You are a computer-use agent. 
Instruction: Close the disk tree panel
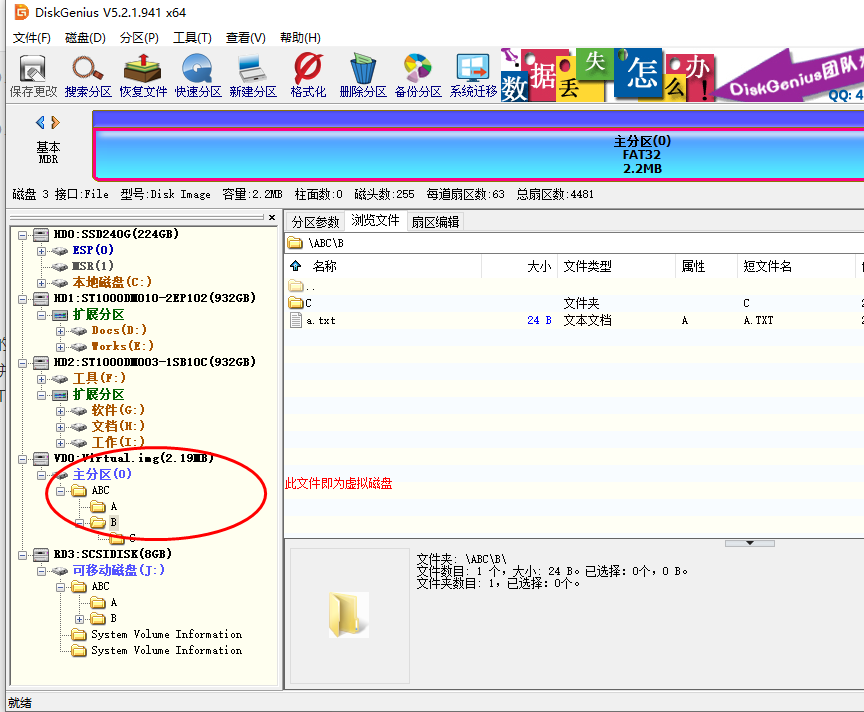272,218
